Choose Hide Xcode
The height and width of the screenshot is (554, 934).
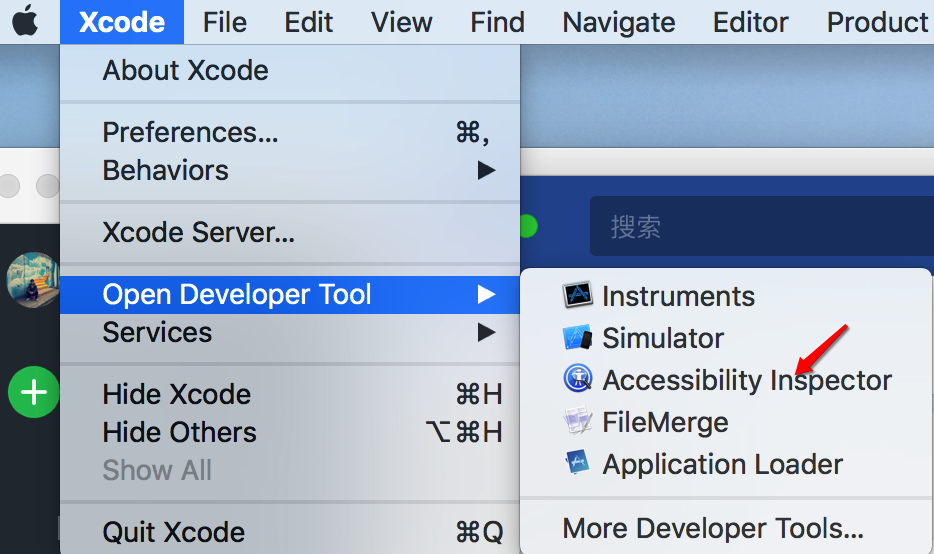pyautogui.click(x=290, y=394)
